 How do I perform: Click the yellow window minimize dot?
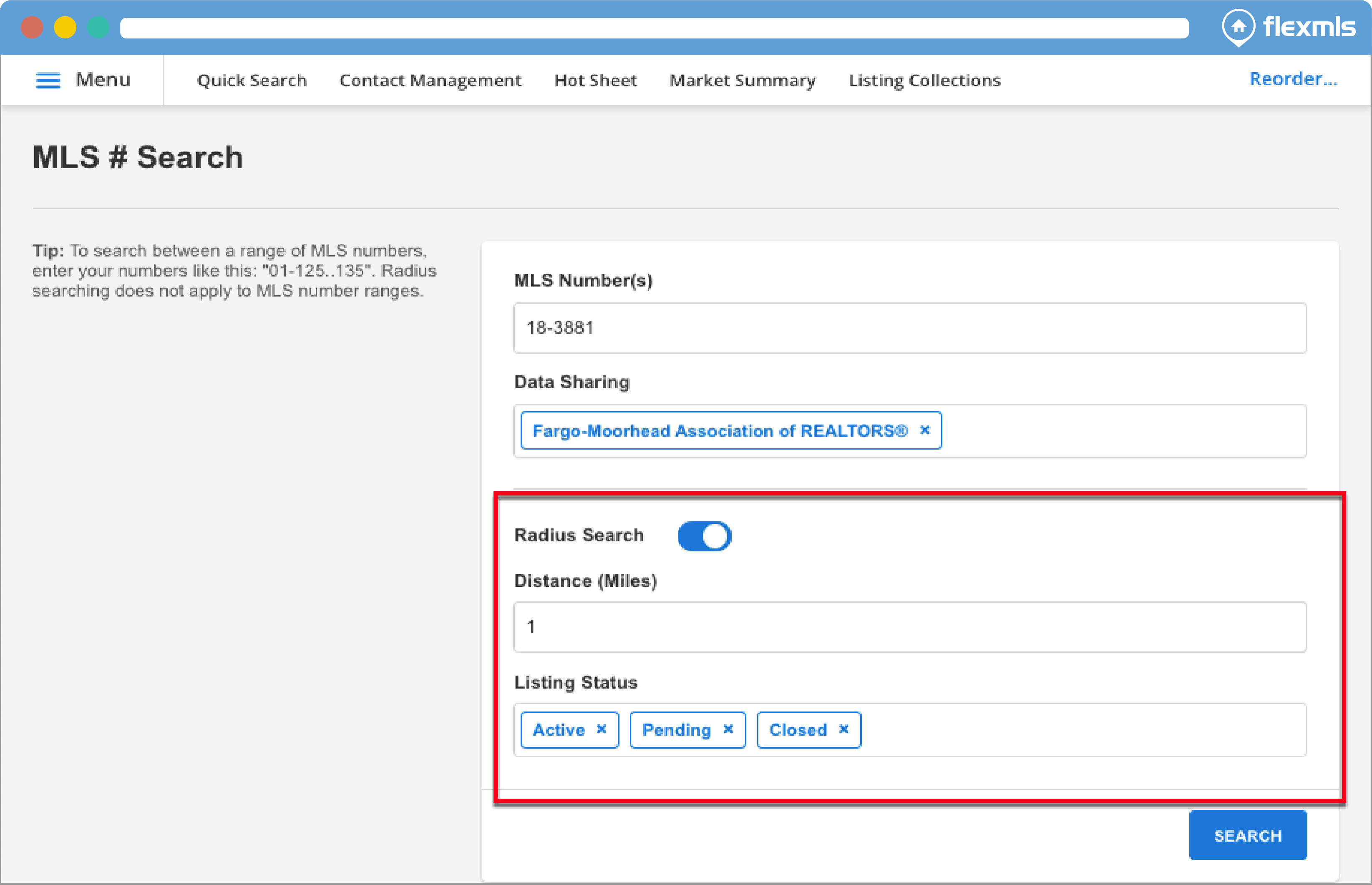click(x=65, y=28)
